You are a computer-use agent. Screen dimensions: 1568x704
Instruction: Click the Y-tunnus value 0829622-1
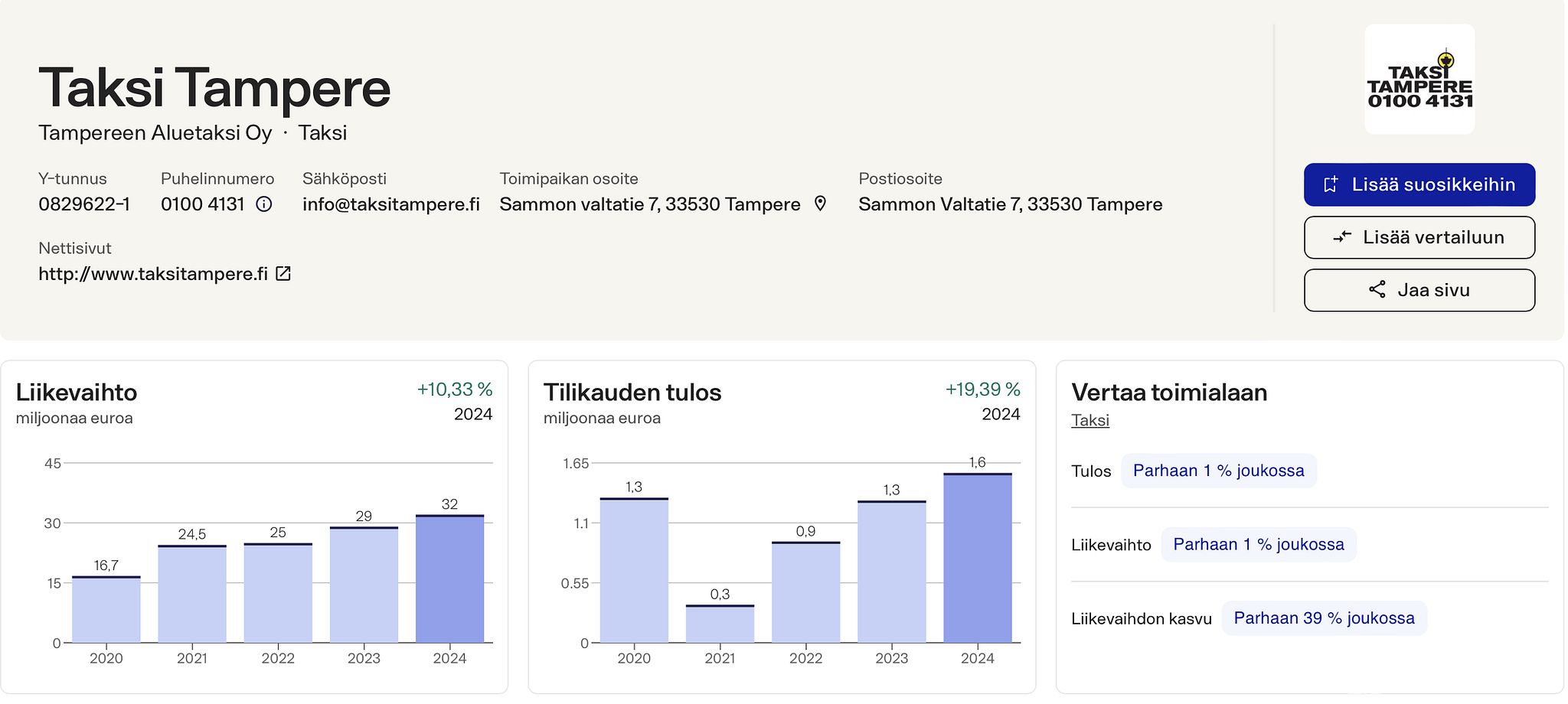point(84,204)
